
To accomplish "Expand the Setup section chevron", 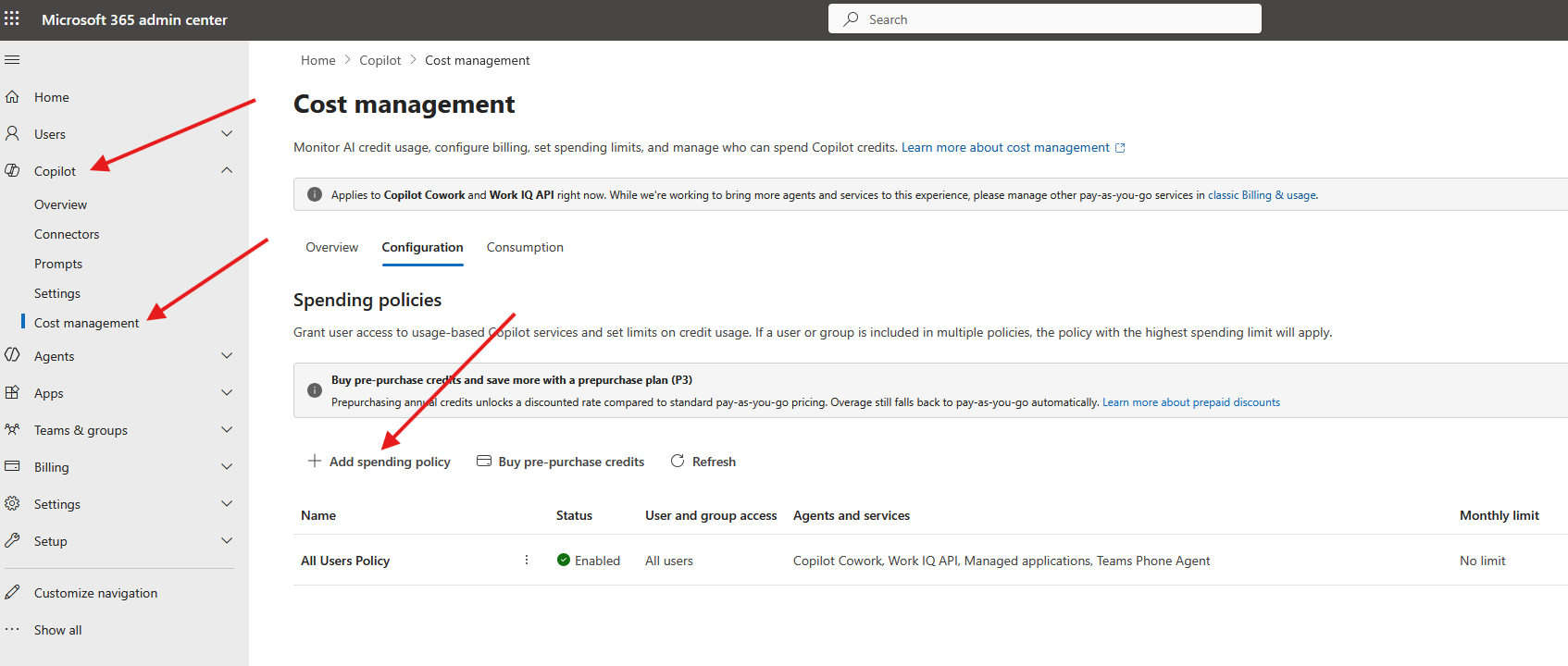I will (x=227, y=540).
